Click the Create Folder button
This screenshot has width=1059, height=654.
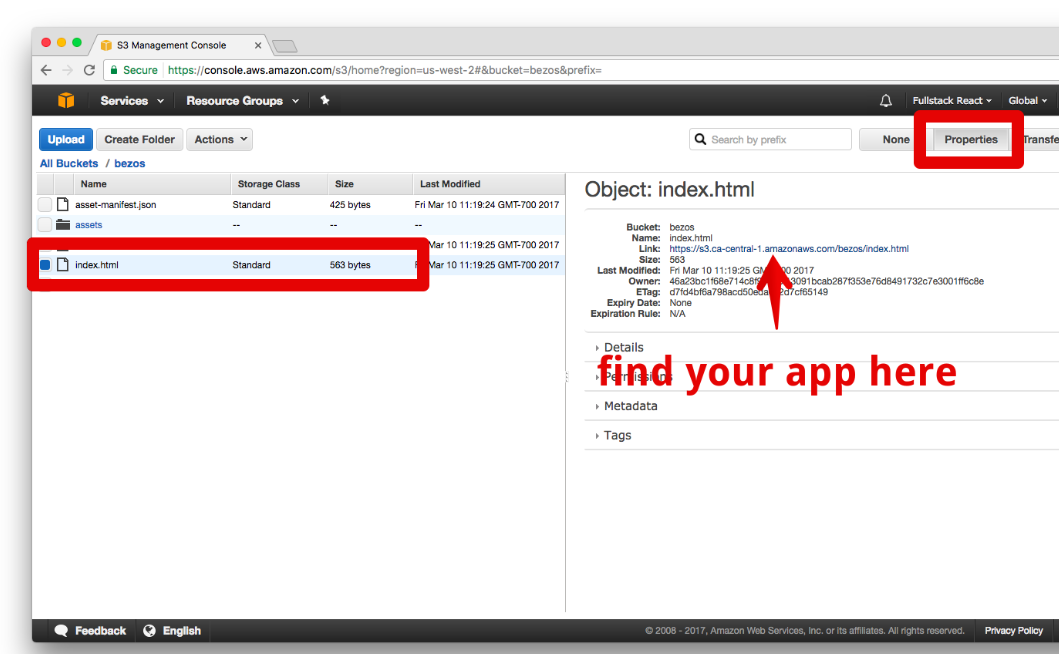tap(139, 139)
